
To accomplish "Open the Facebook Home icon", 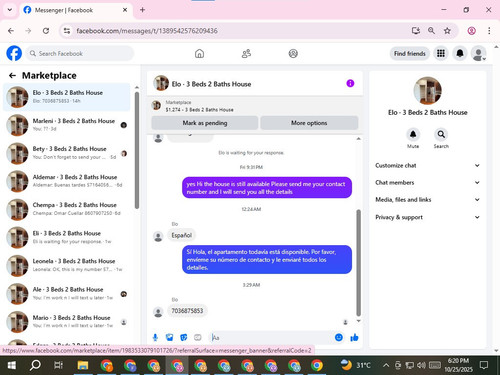I will 199,53.
